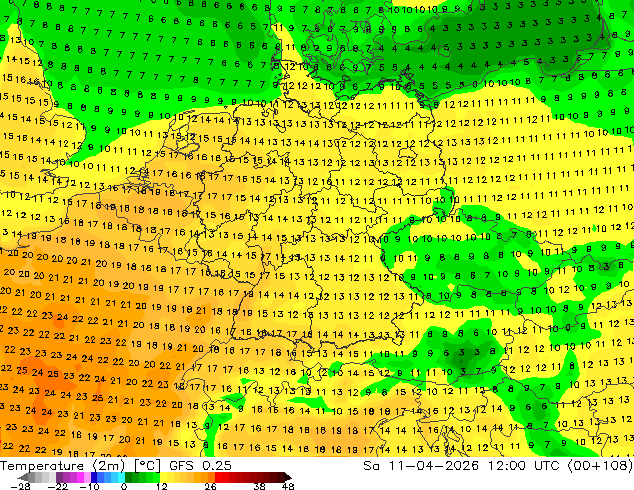The image size is (634, 490).
Task: Click the "26" legend value under color bar
Action: point(210,486)
